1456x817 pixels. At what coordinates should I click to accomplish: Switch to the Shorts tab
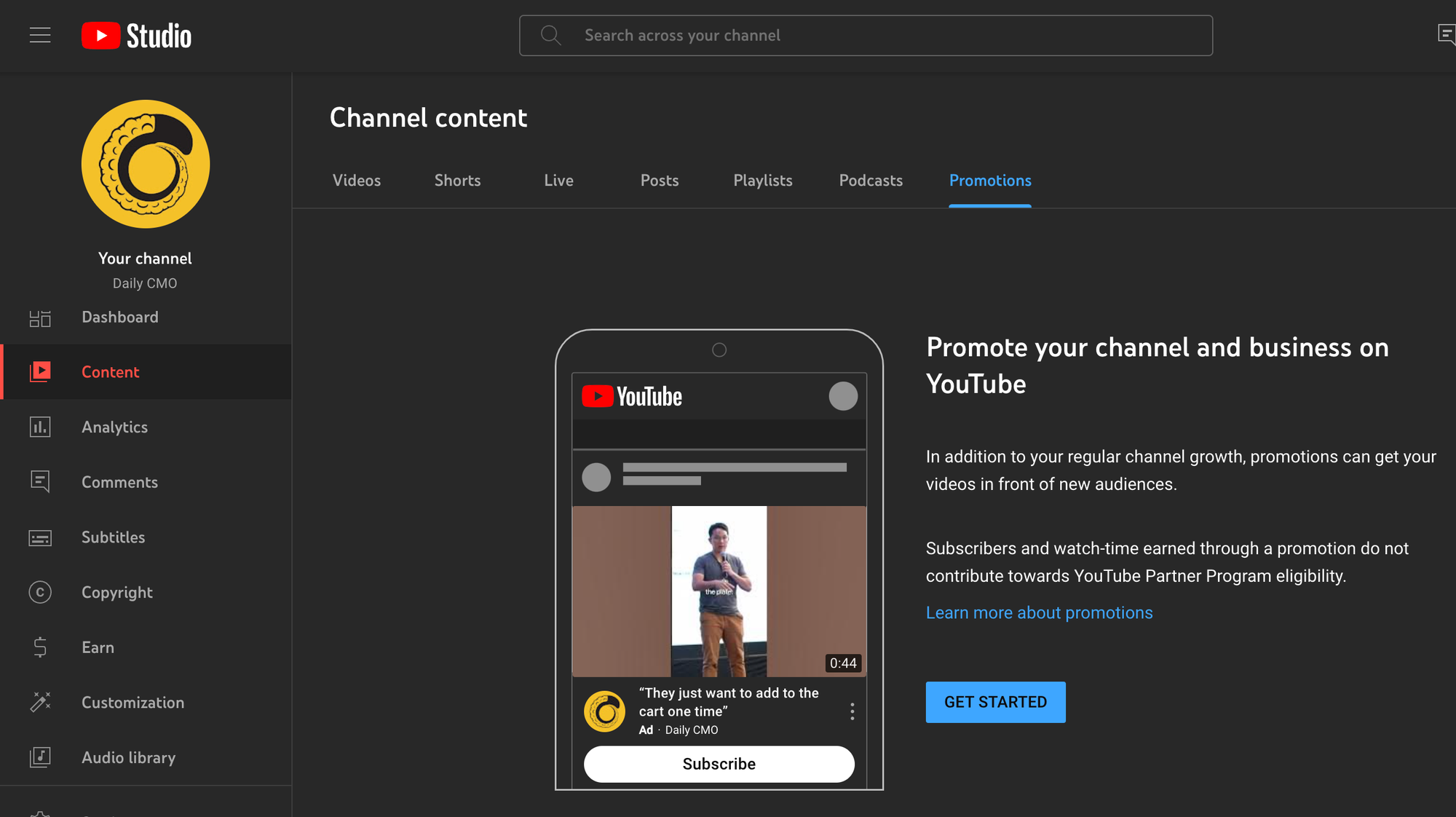pyautogui.click(x=457, y=181)
